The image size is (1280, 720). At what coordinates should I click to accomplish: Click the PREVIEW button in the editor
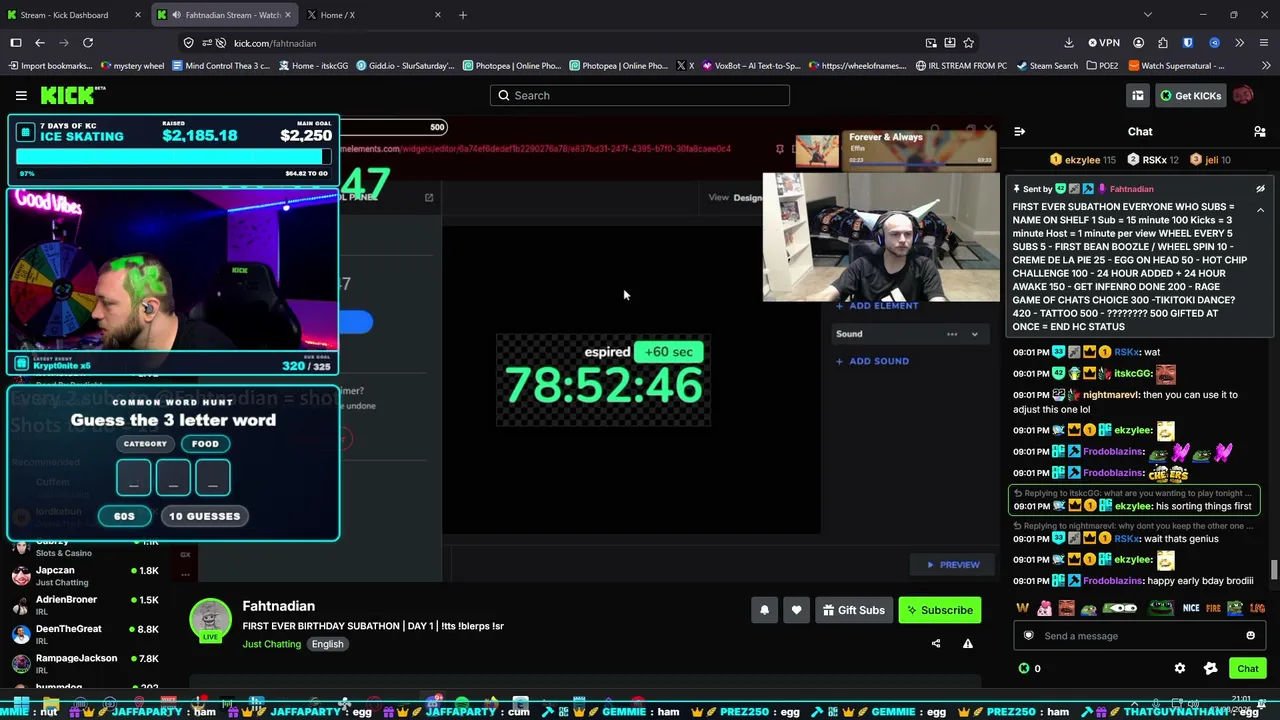tap(953, 565)
